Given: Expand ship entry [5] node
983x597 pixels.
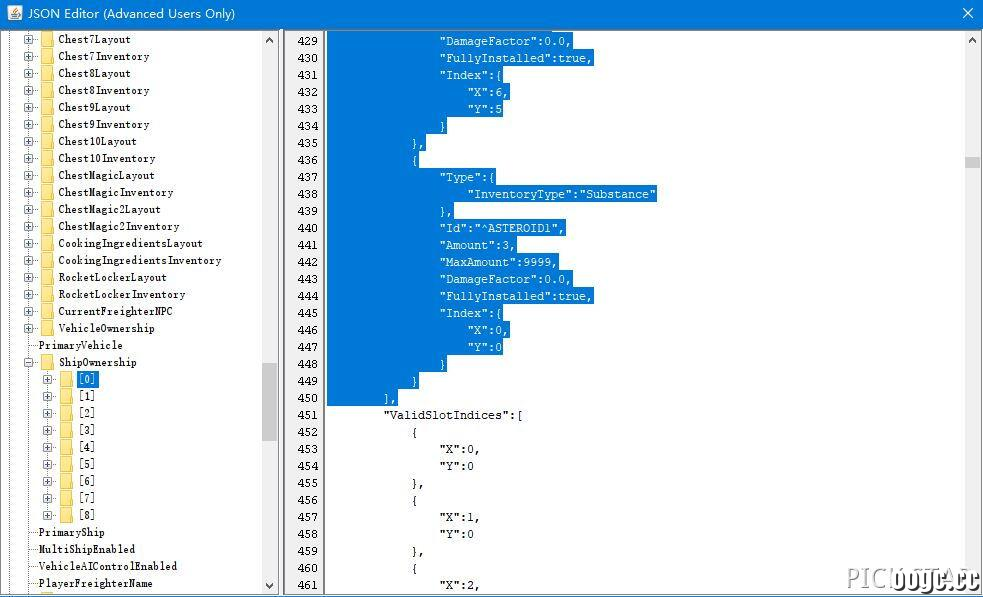Looking at the screenshot, I should pos(48,465).
